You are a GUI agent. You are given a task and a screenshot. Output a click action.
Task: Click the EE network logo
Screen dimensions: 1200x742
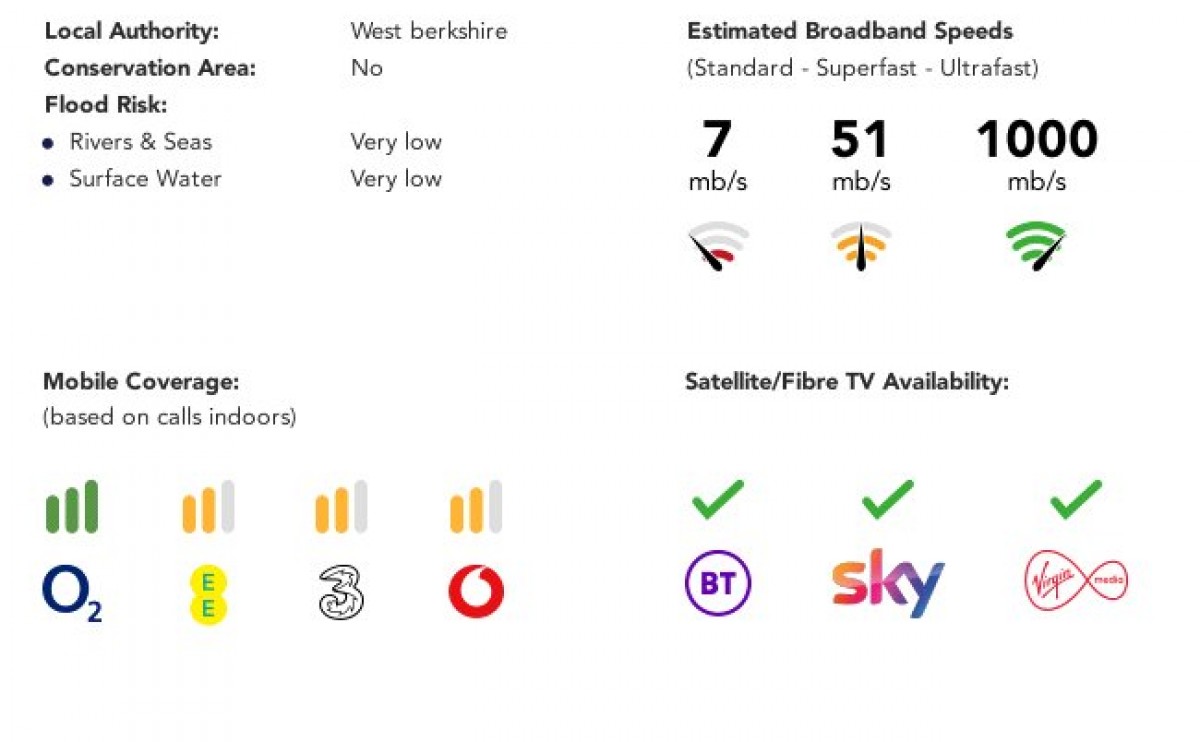pyautogui.click(x=208, y=594)
